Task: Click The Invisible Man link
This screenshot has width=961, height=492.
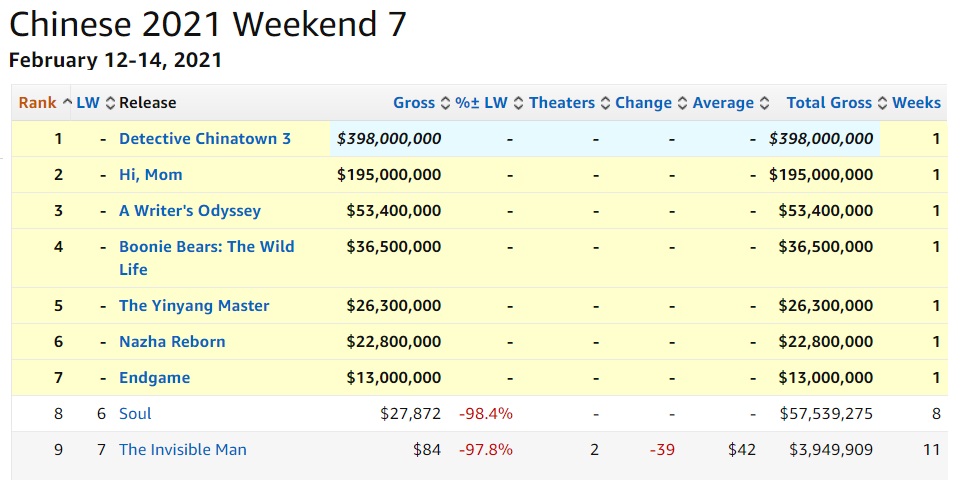Action: (183, 450)
